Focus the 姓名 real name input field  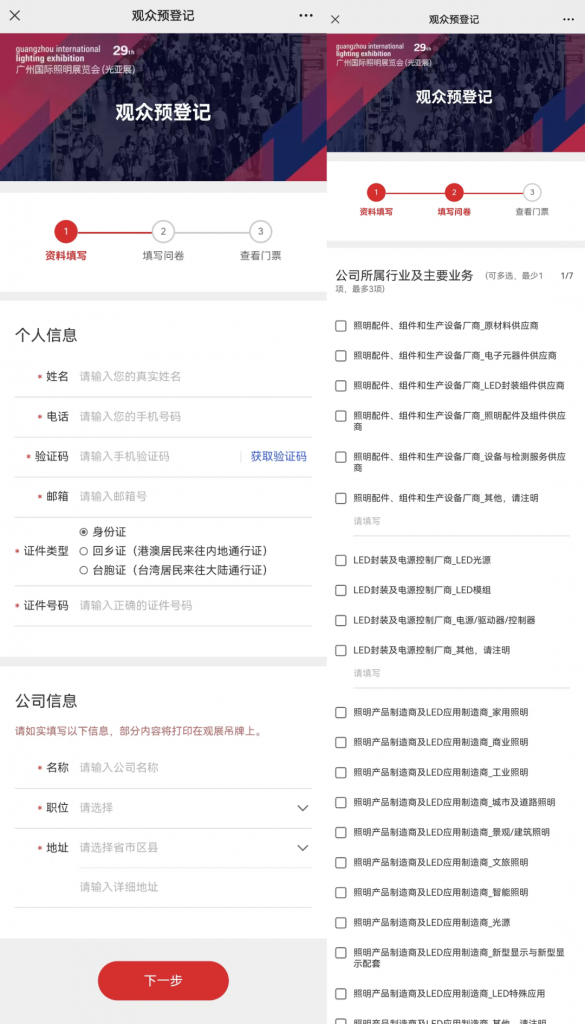tap(195, 377)
